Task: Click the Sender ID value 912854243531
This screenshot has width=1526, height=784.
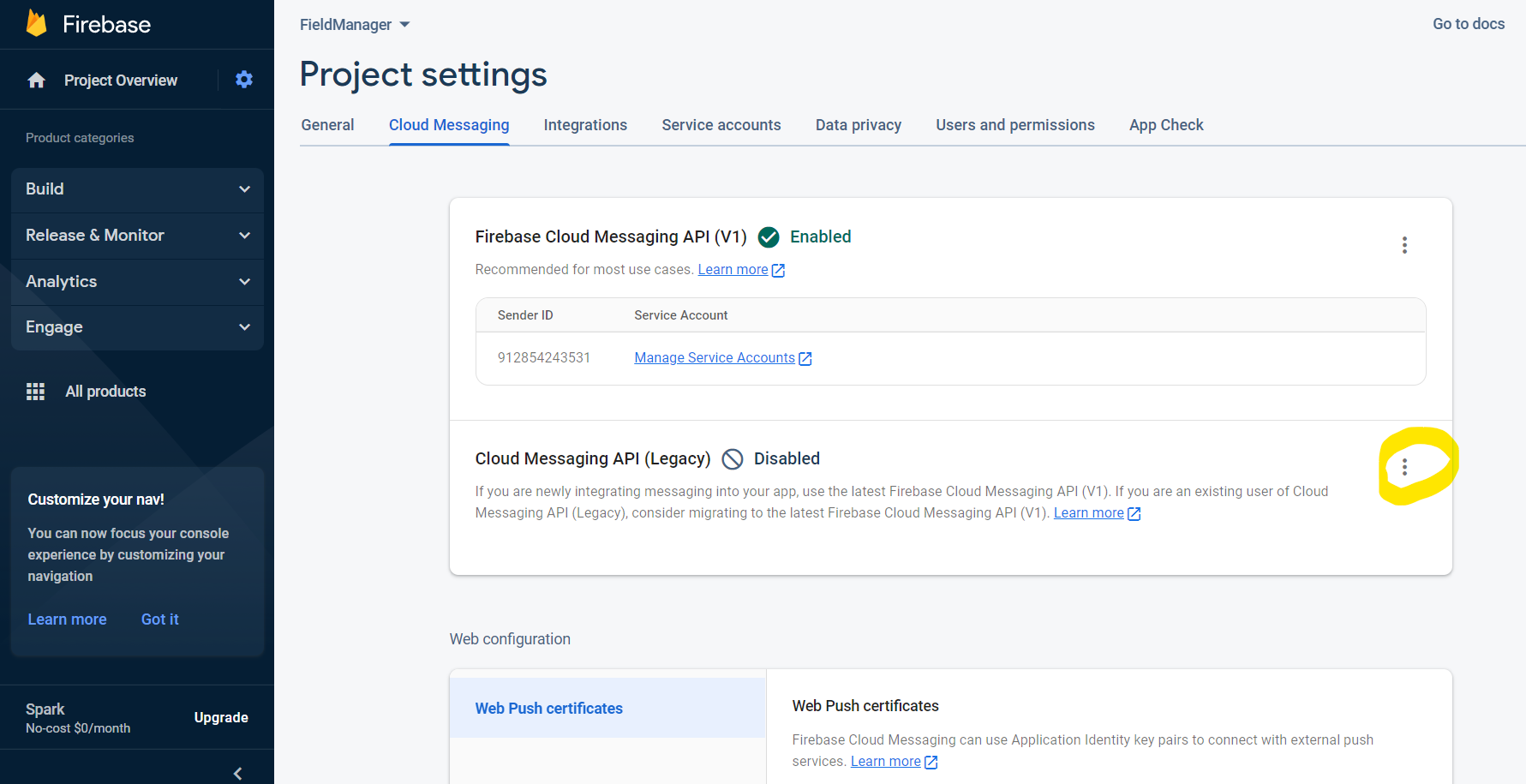Action: [x=544, y=358]
